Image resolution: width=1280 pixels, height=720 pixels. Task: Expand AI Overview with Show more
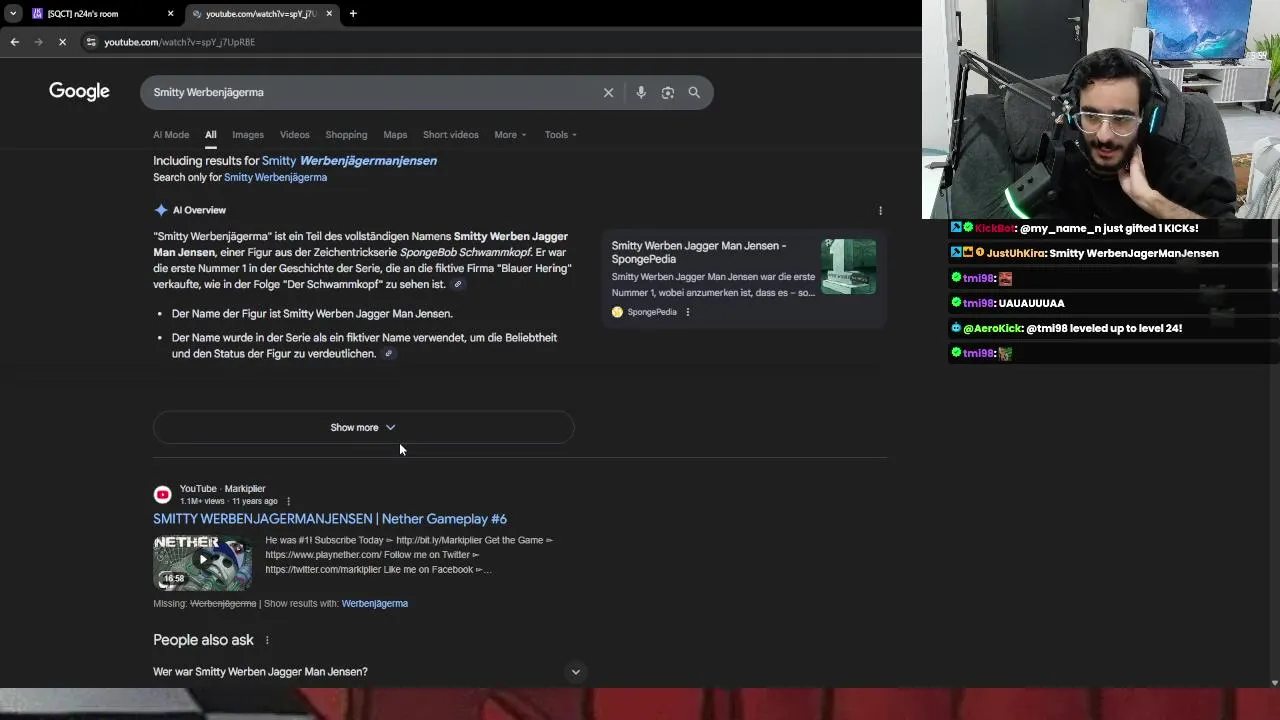pyautogui.click(x=363, y=428)
